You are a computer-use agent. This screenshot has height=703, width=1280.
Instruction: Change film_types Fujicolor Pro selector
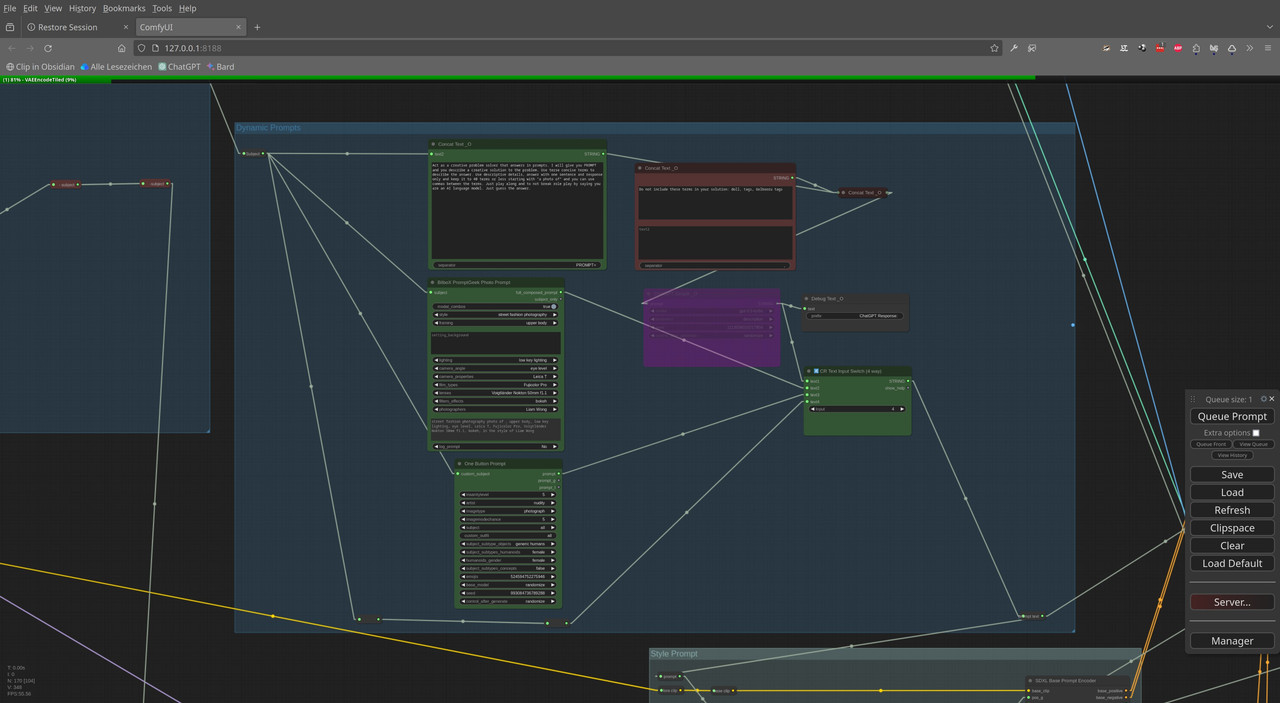496,385
